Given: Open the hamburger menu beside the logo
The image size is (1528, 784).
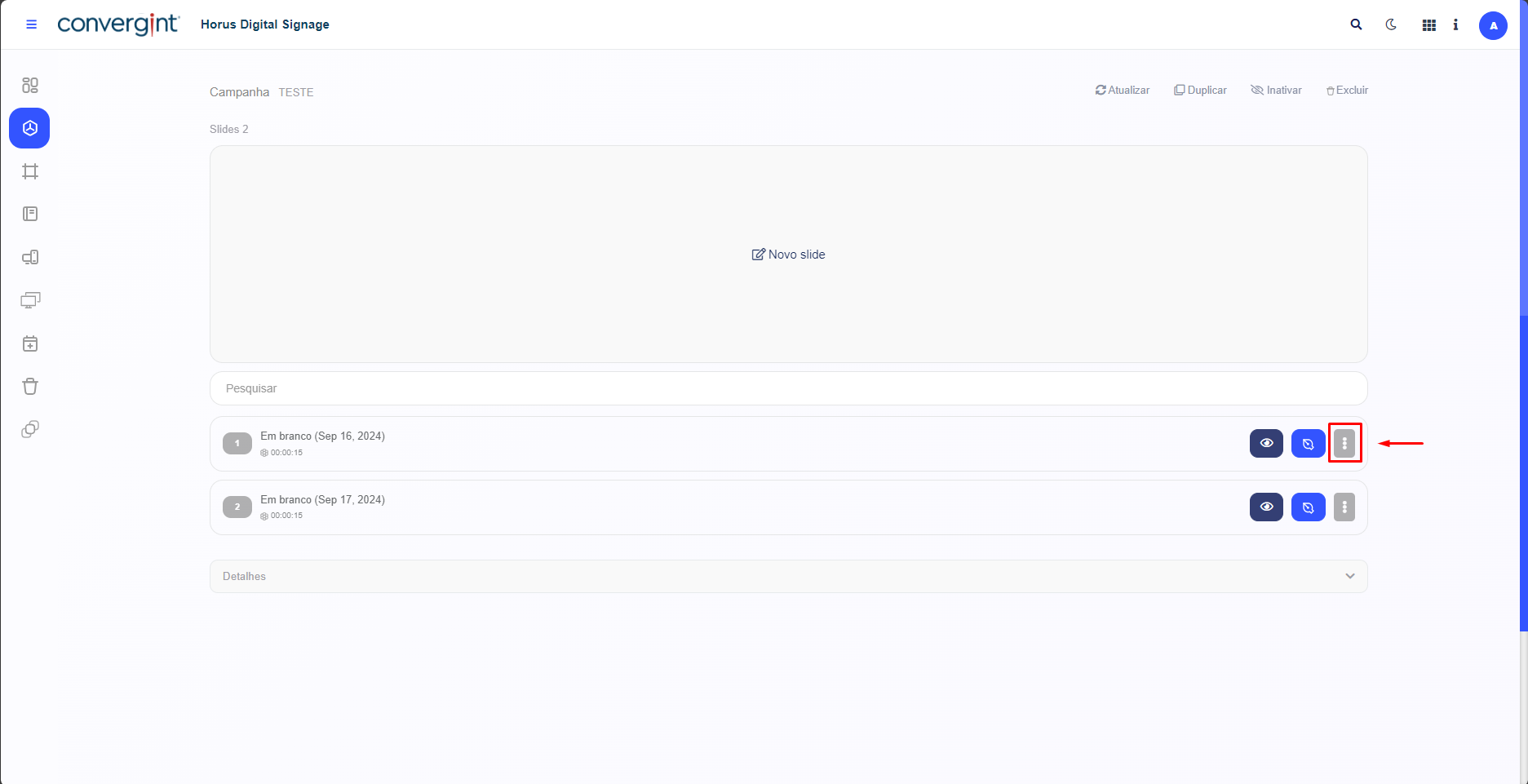Looking at the screenshot, I should (32, 24).
